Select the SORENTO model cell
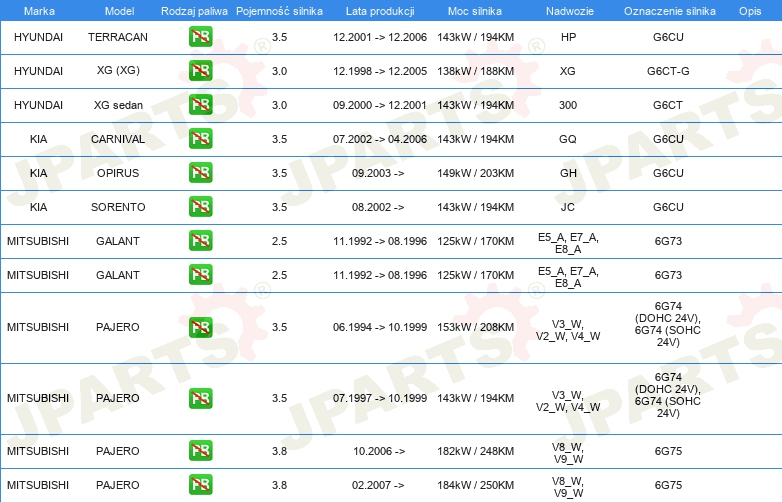 118,207
